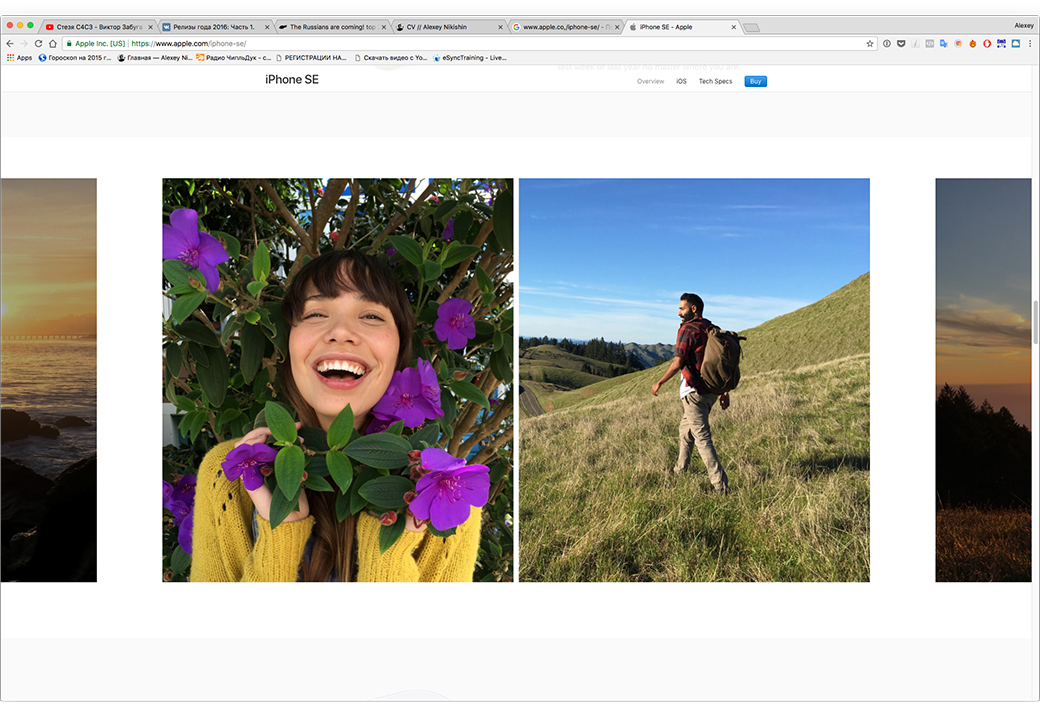Screen dimensions: 1040x718
Task: Open the 'Скачать видео с Yo...' bookmark
Action: pyautogui.click(x=391, y=58)
